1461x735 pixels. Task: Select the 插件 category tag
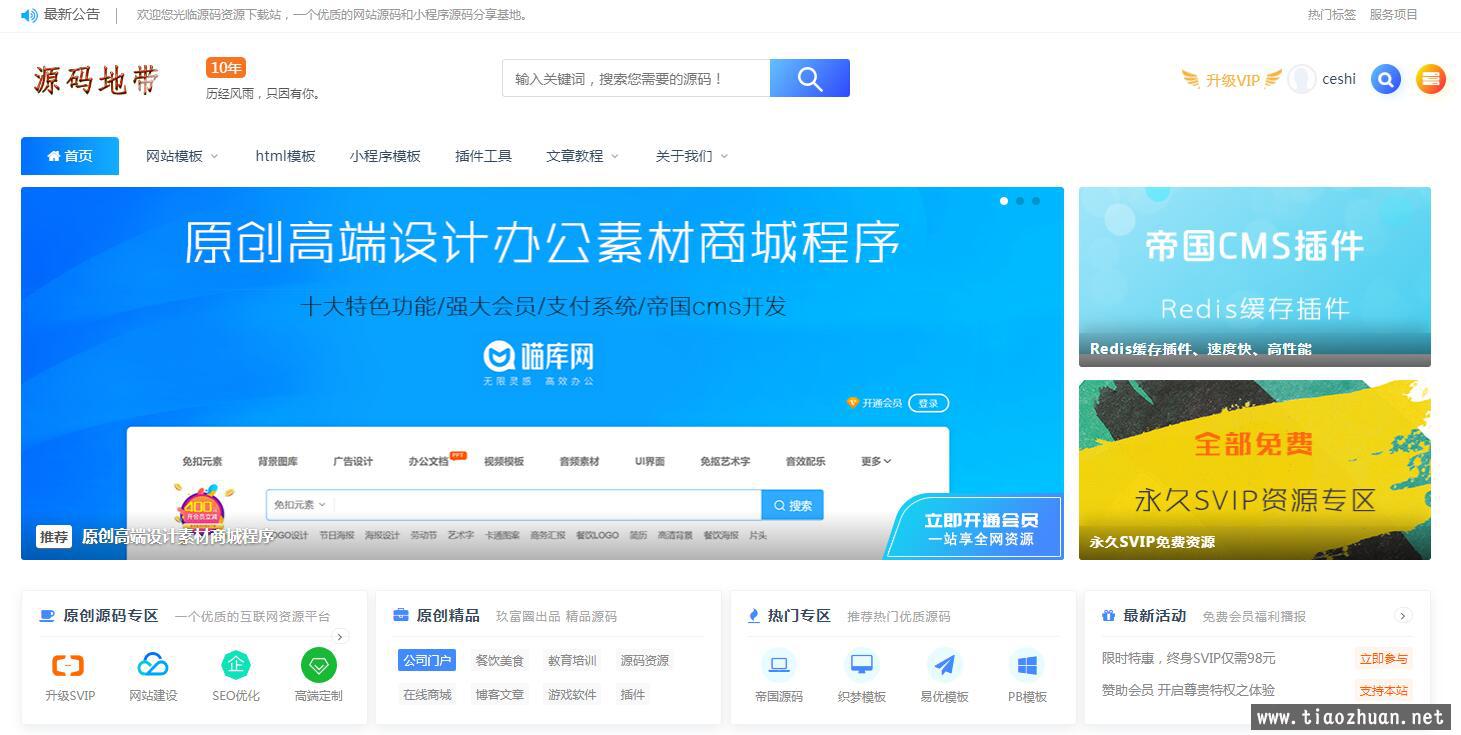coord(632,694)
